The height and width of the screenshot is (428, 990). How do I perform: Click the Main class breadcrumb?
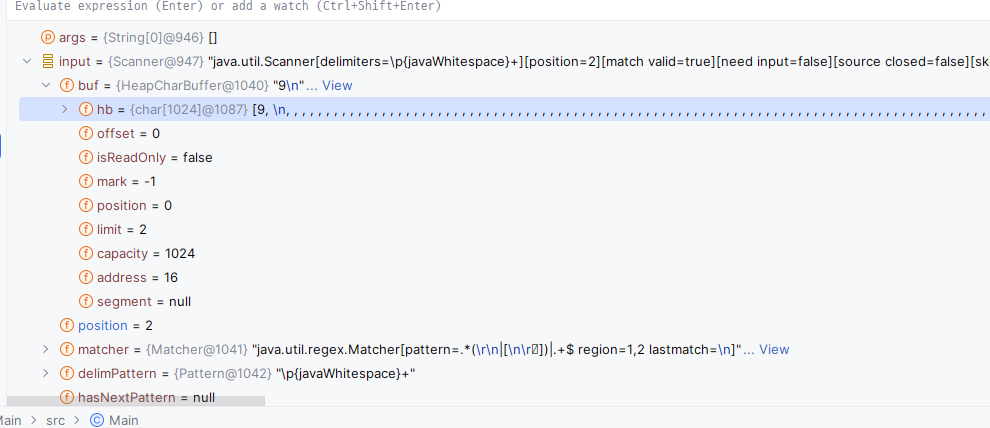[123, 420]
